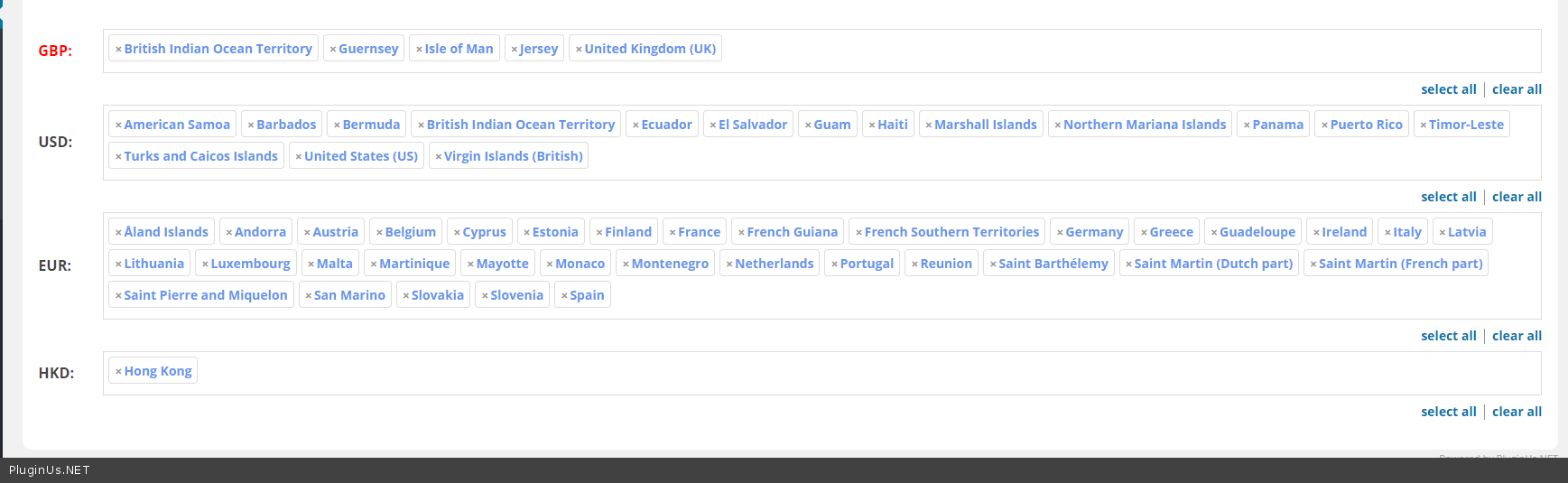This screenshot has height=483, width=1568.
Task: Clear all countries for USD
Action: click(1517, 197)
